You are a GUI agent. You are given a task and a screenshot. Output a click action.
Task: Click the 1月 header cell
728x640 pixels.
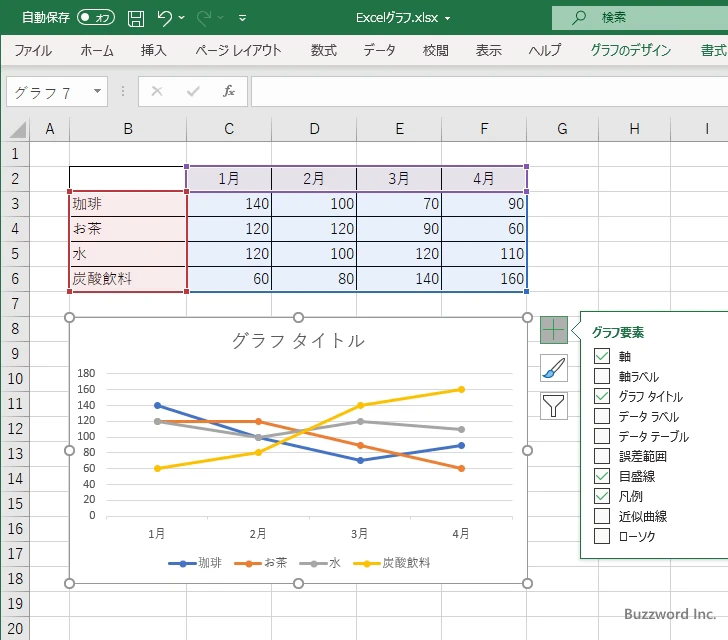(x=229, y=178)
